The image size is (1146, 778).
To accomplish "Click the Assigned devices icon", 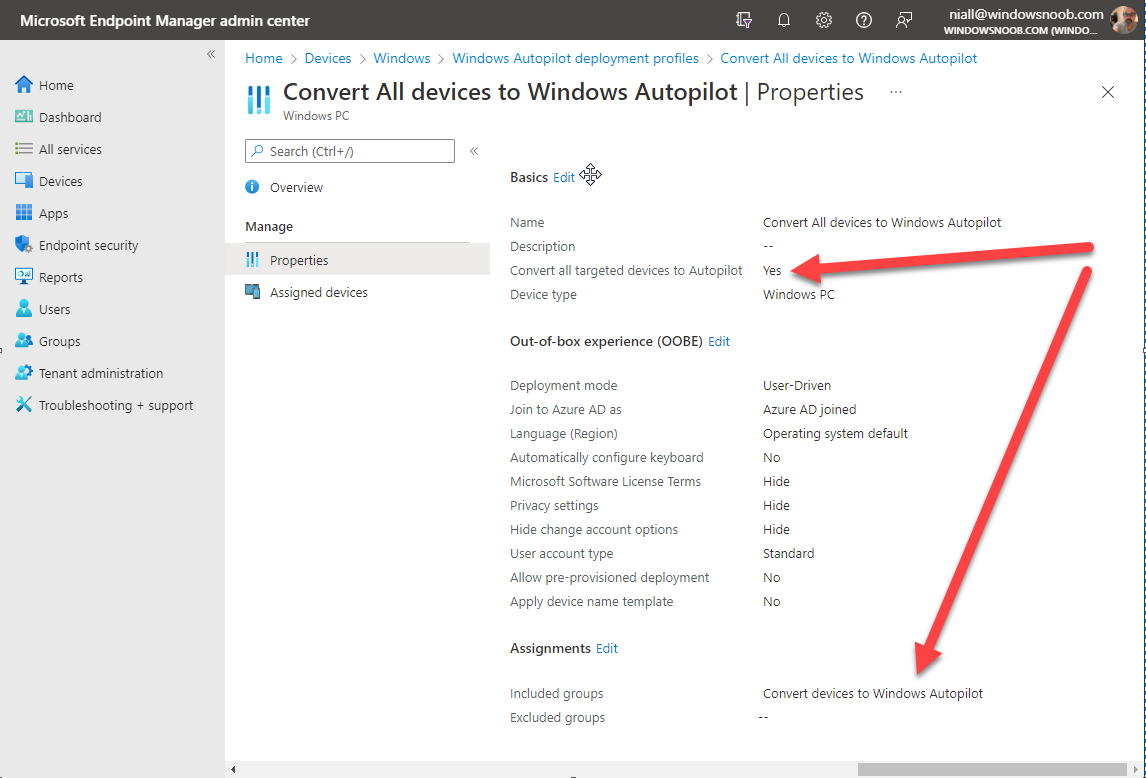I will click(252, 292).
